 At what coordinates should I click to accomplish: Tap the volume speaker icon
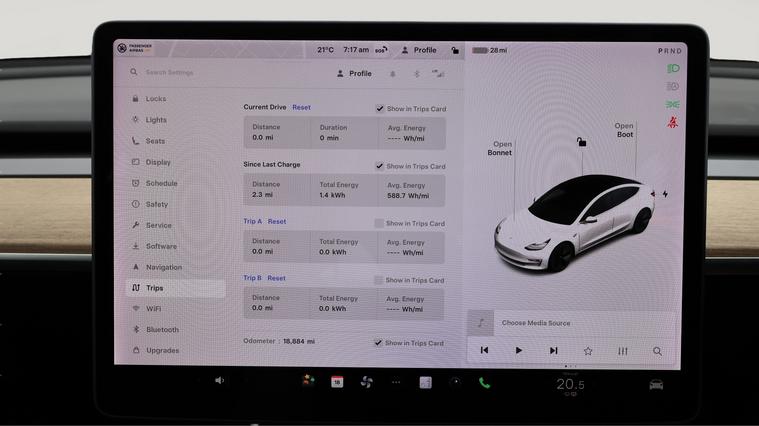(x=219, y=380)
